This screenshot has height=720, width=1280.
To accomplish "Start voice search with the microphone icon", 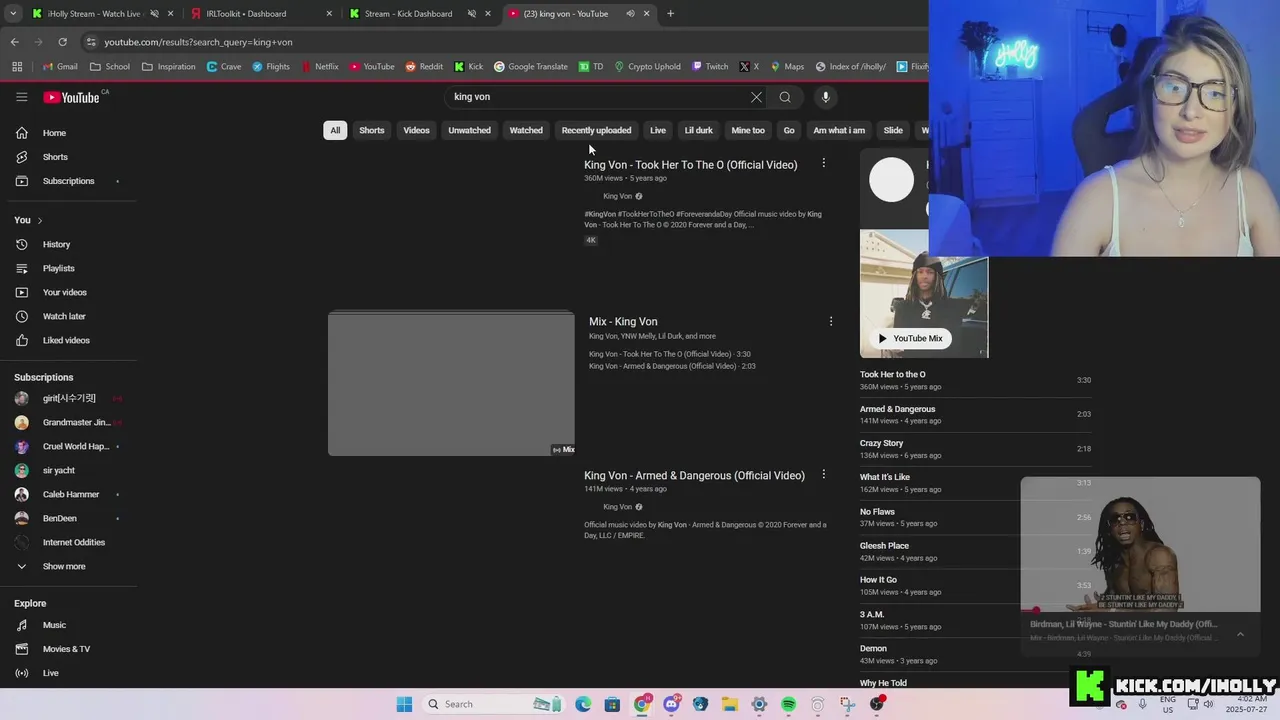I will click(x=825, y=97).
